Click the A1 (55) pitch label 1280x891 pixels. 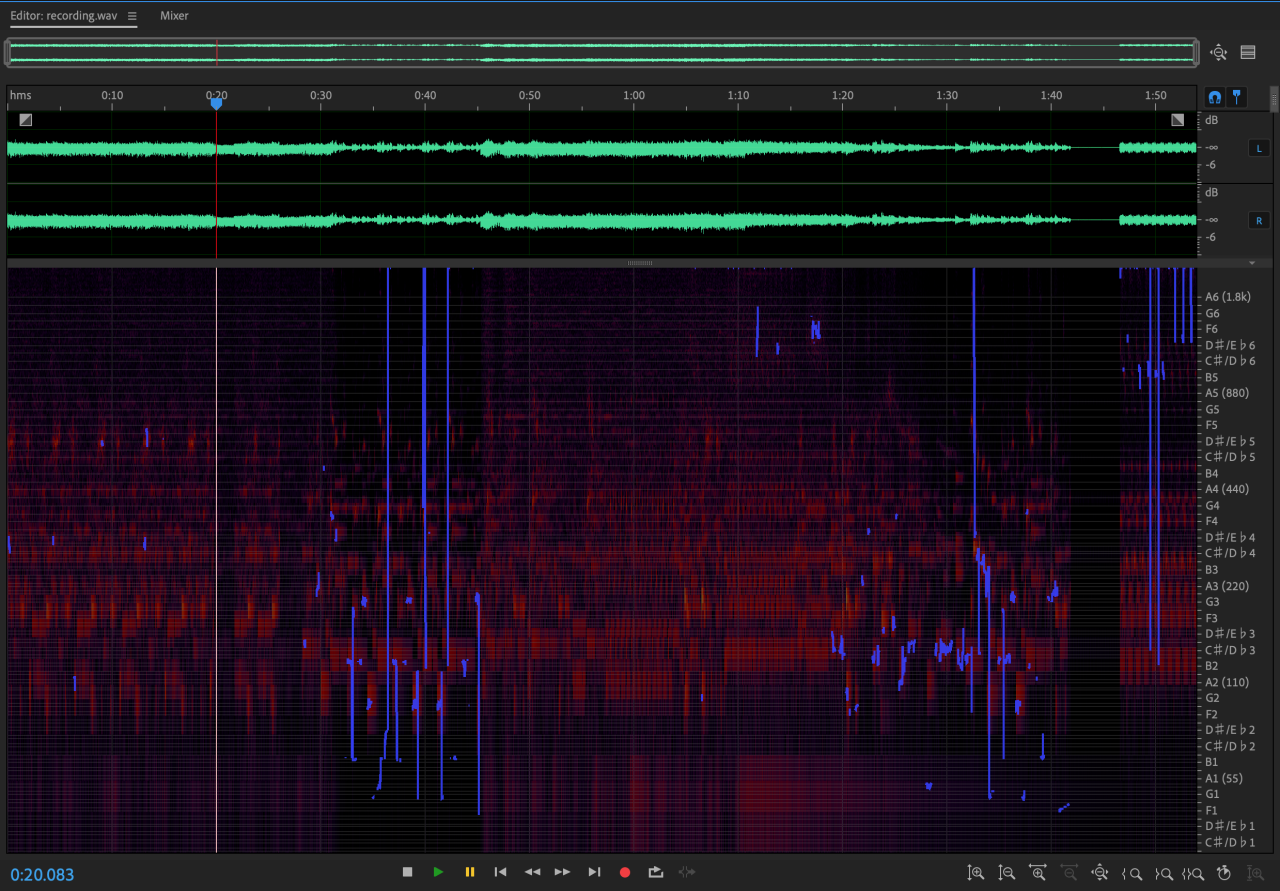click(x=1224, y=778)
